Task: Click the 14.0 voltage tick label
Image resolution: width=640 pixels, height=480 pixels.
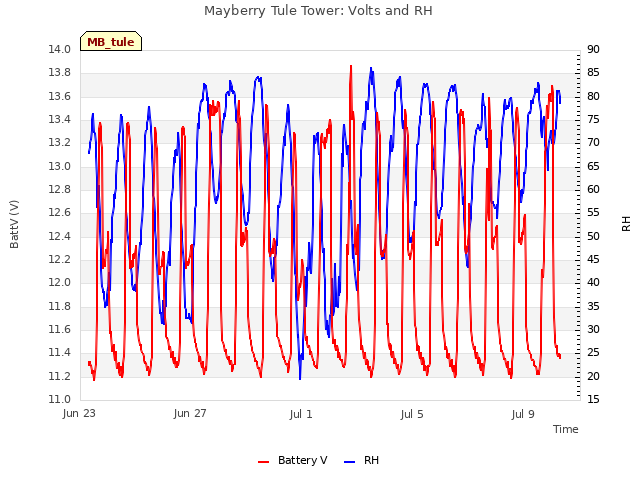Action: click(60, 49)
